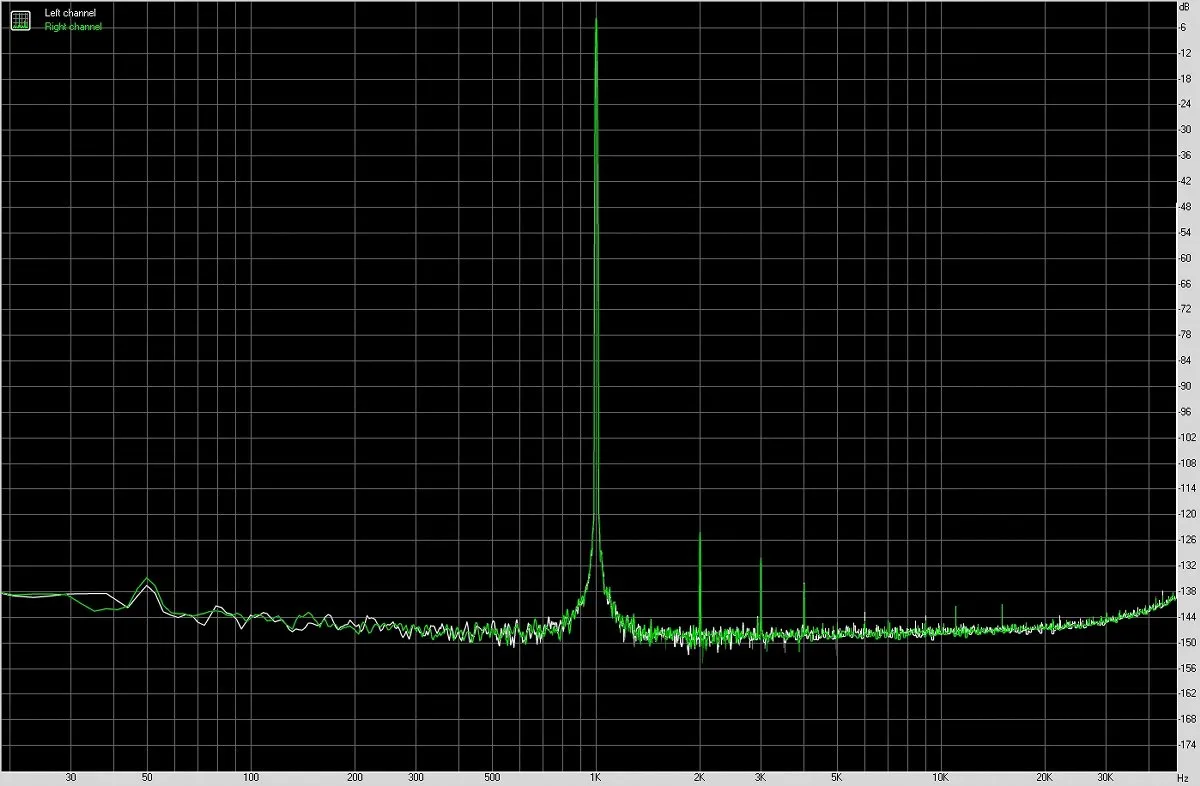Screen dimensions: 1200x786
Task: Click the "-156" dB axis value
Action: click(1189, 668)
